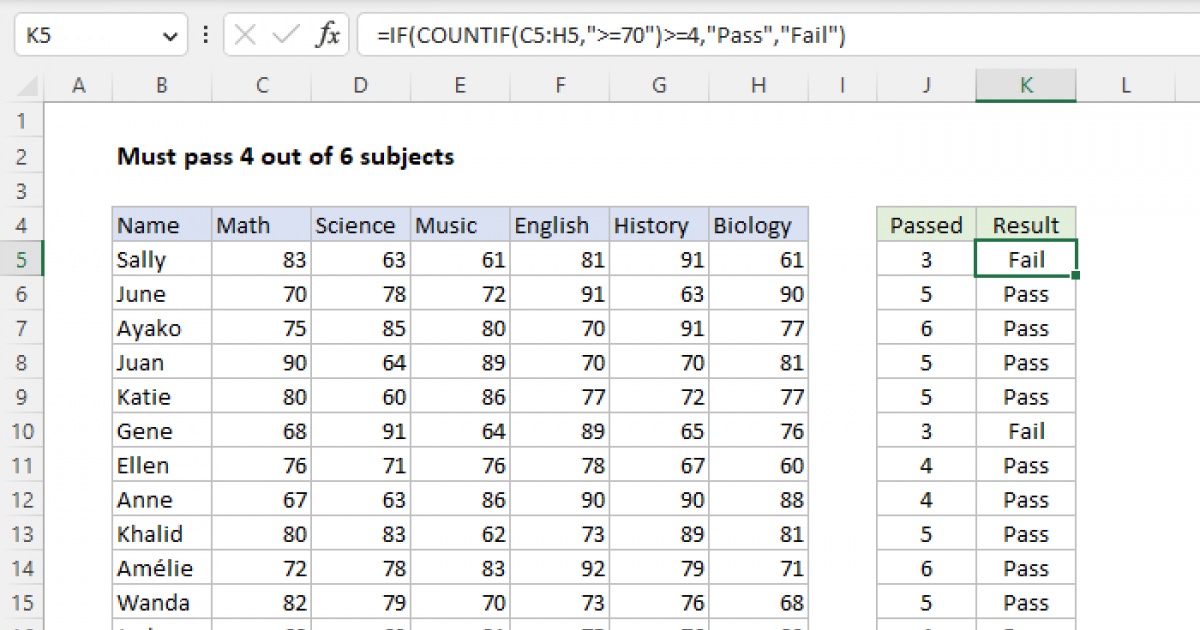The image size is (1200, 630).
Task: Click inside the Name Box showing K5
Action: click(80, 34)
